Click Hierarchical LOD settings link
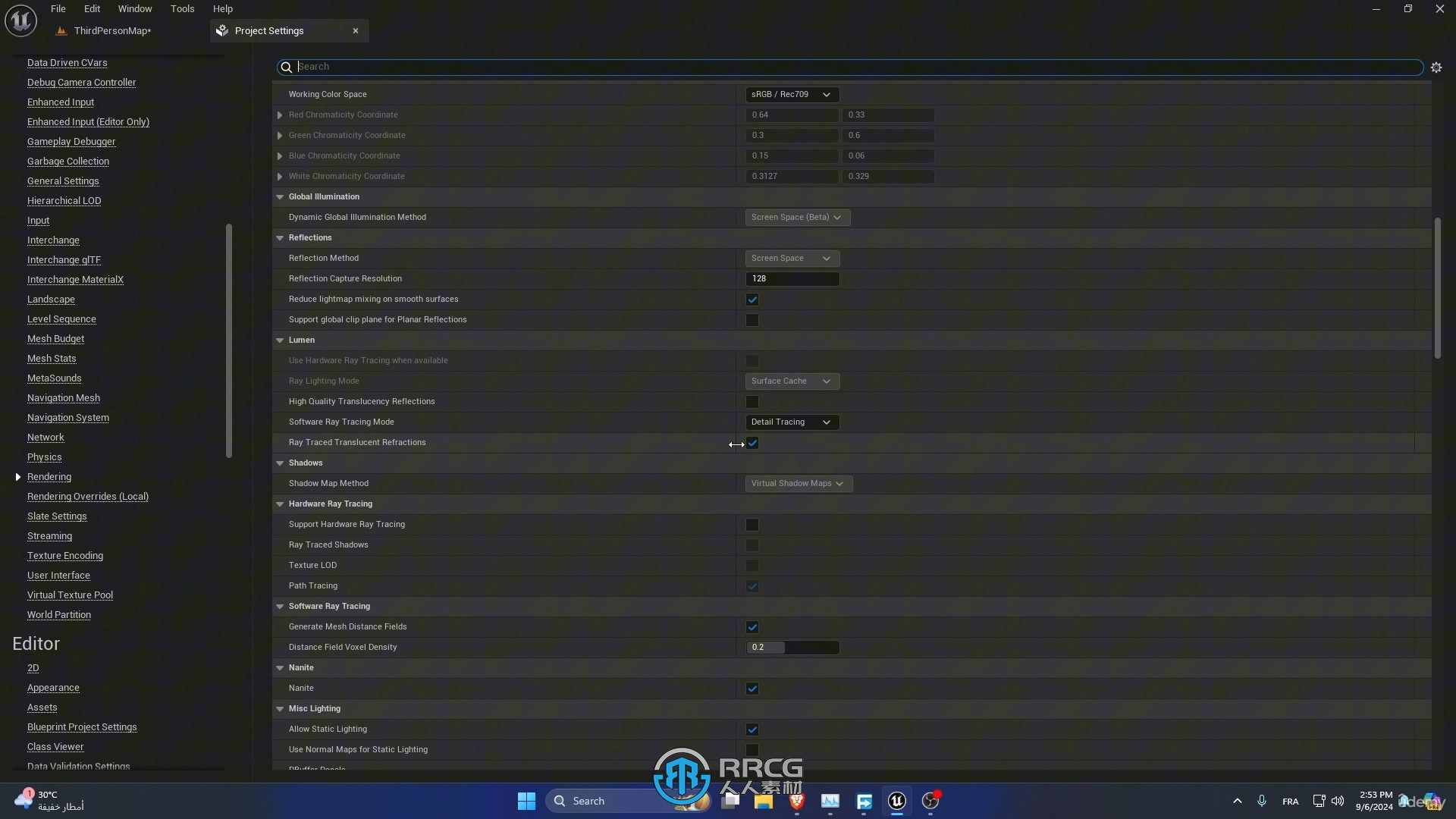This screenshot has width=1456, height=819. pyautogui.click(x=64, y=200)
